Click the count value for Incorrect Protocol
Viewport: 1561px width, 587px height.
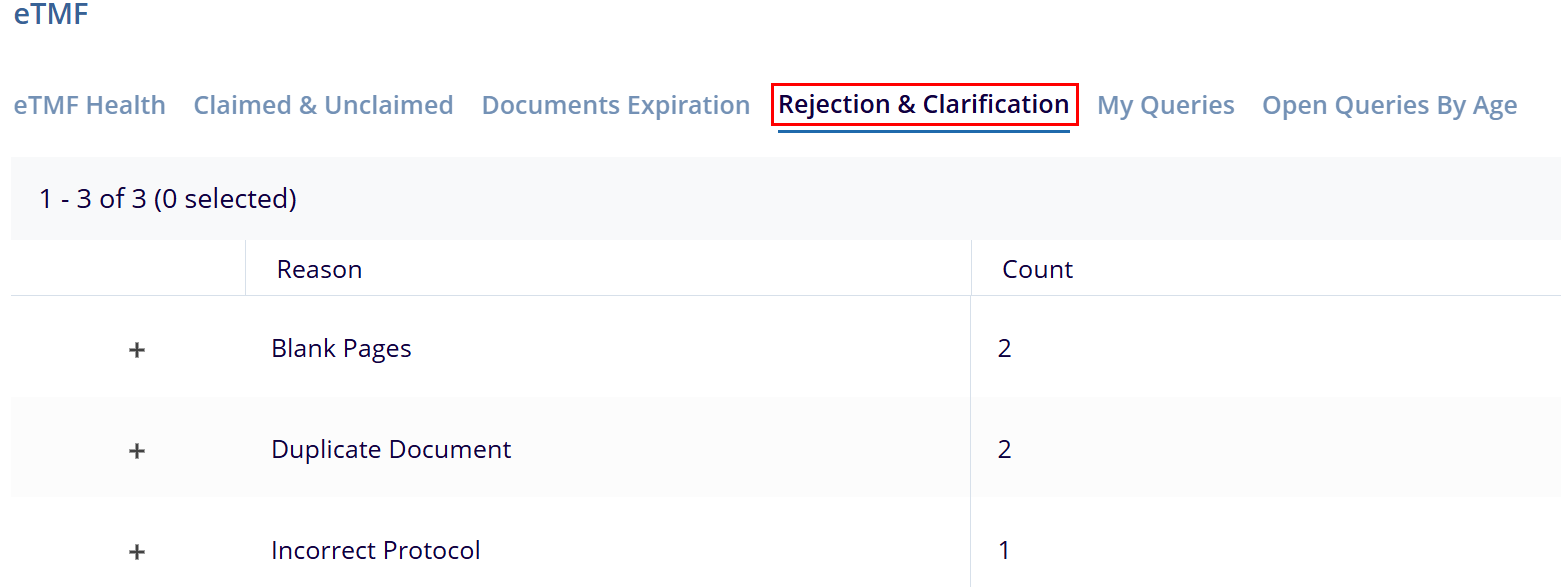click(x=1004, y=550)
